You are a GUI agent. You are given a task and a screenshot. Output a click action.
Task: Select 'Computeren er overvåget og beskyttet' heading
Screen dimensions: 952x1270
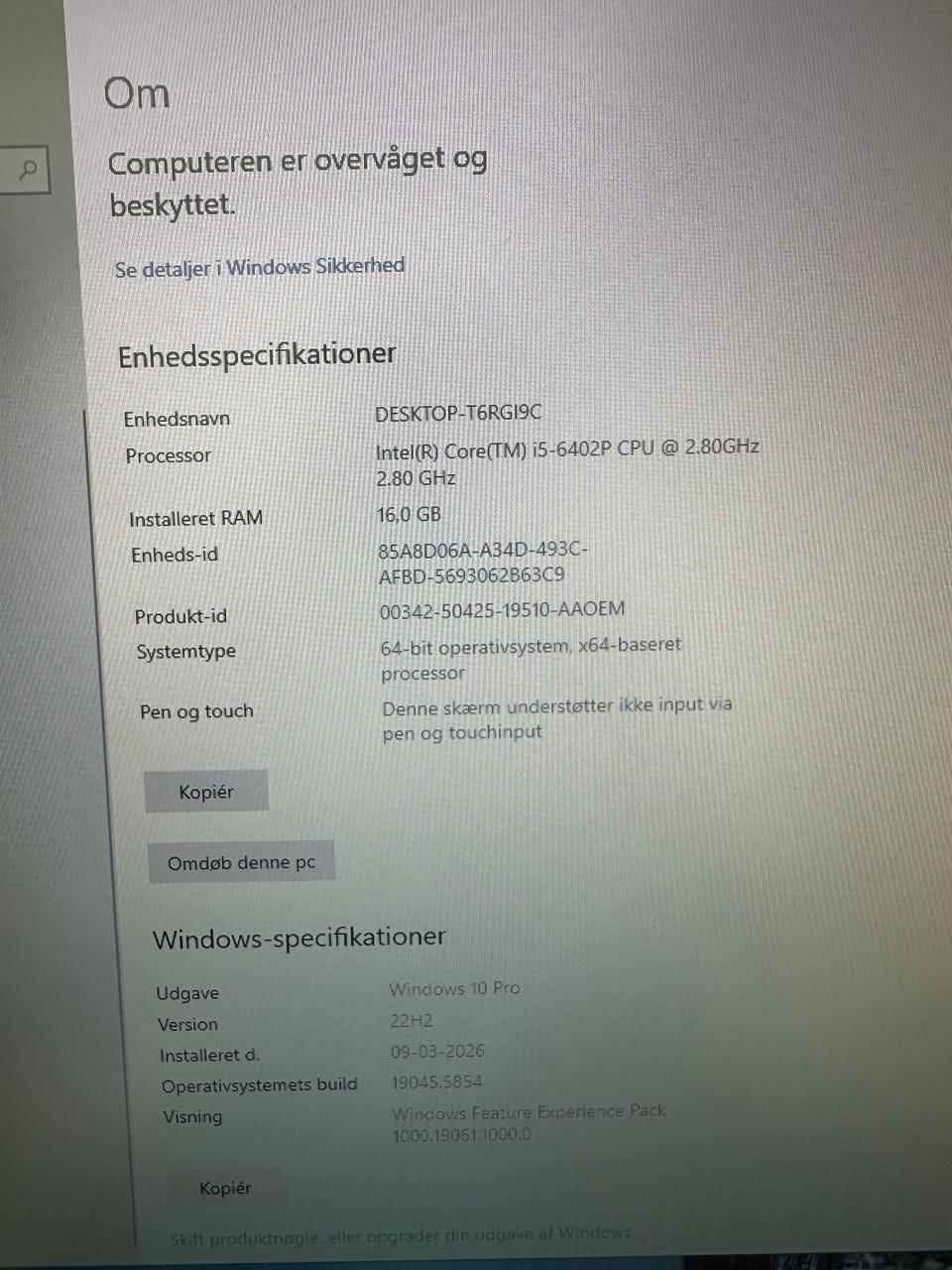tap(297, 184)
